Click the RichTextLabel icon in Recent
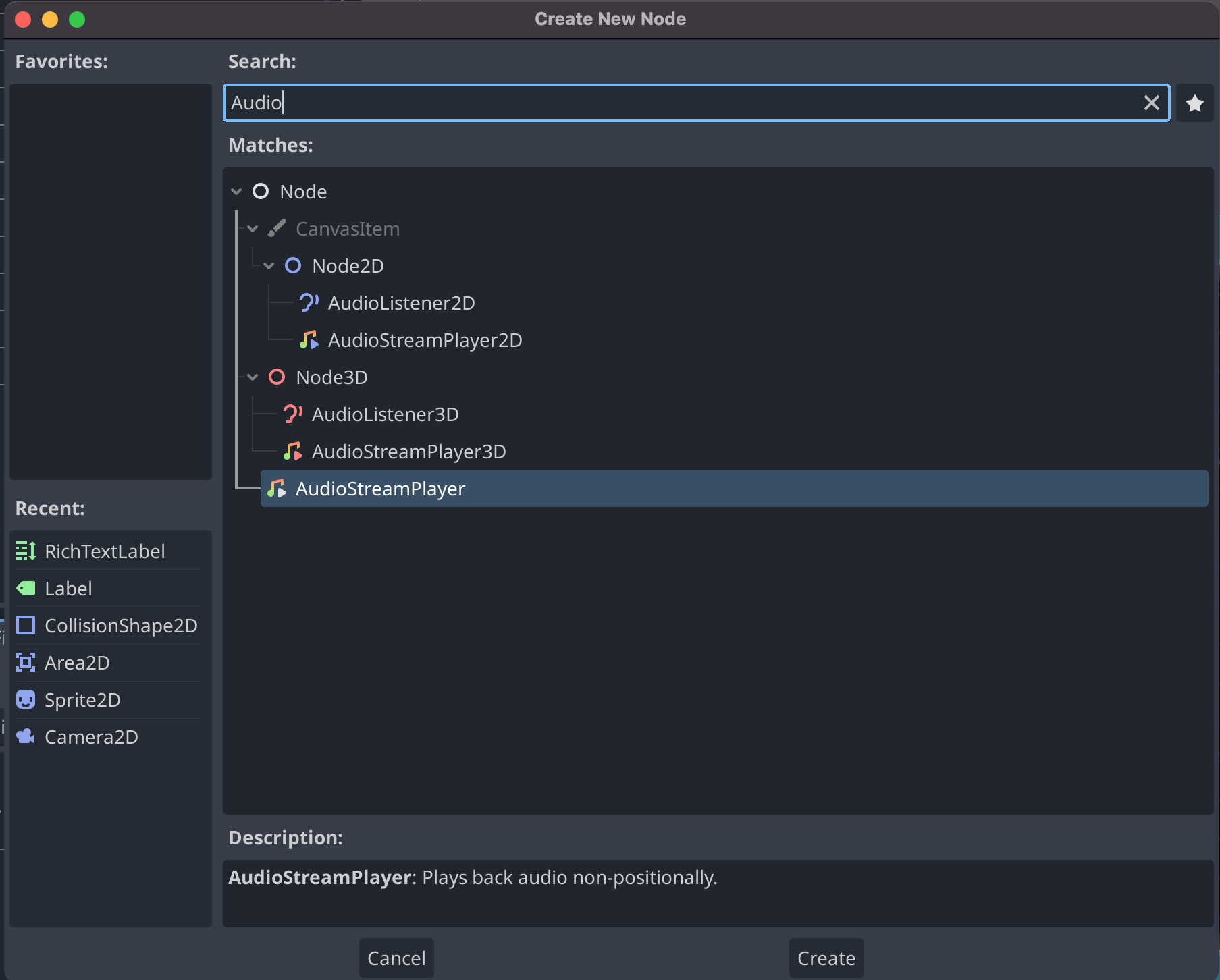The image size is (1220, 980). [x=26, y=551]
